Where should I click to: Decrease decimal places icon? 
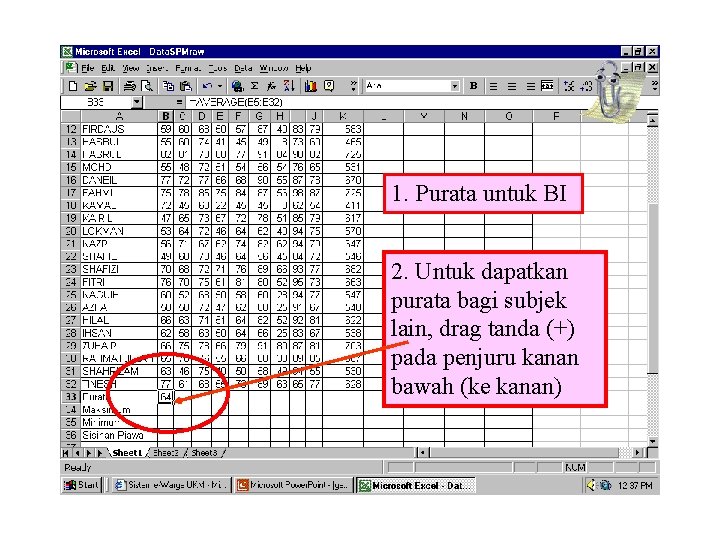click(x=586, y=86)
